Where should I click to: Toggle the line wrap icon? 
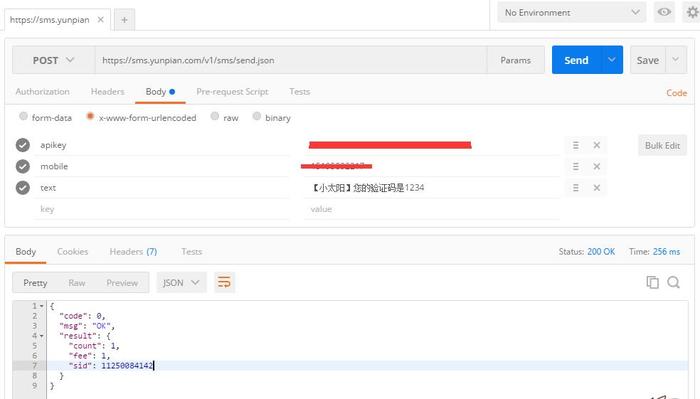tap(224, 283)
